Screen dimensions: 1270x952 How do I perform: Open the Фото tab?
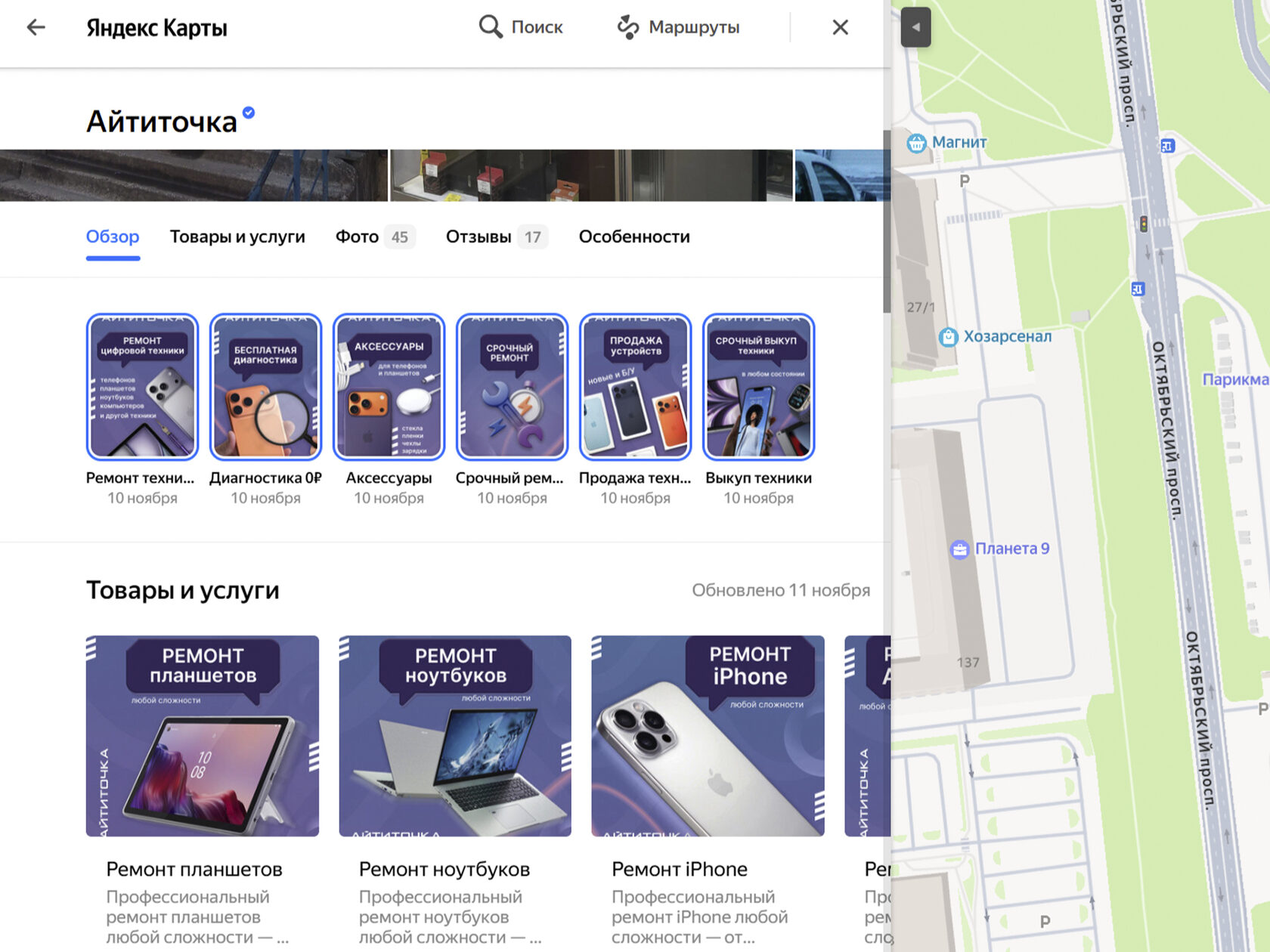[x=375, y=236]
